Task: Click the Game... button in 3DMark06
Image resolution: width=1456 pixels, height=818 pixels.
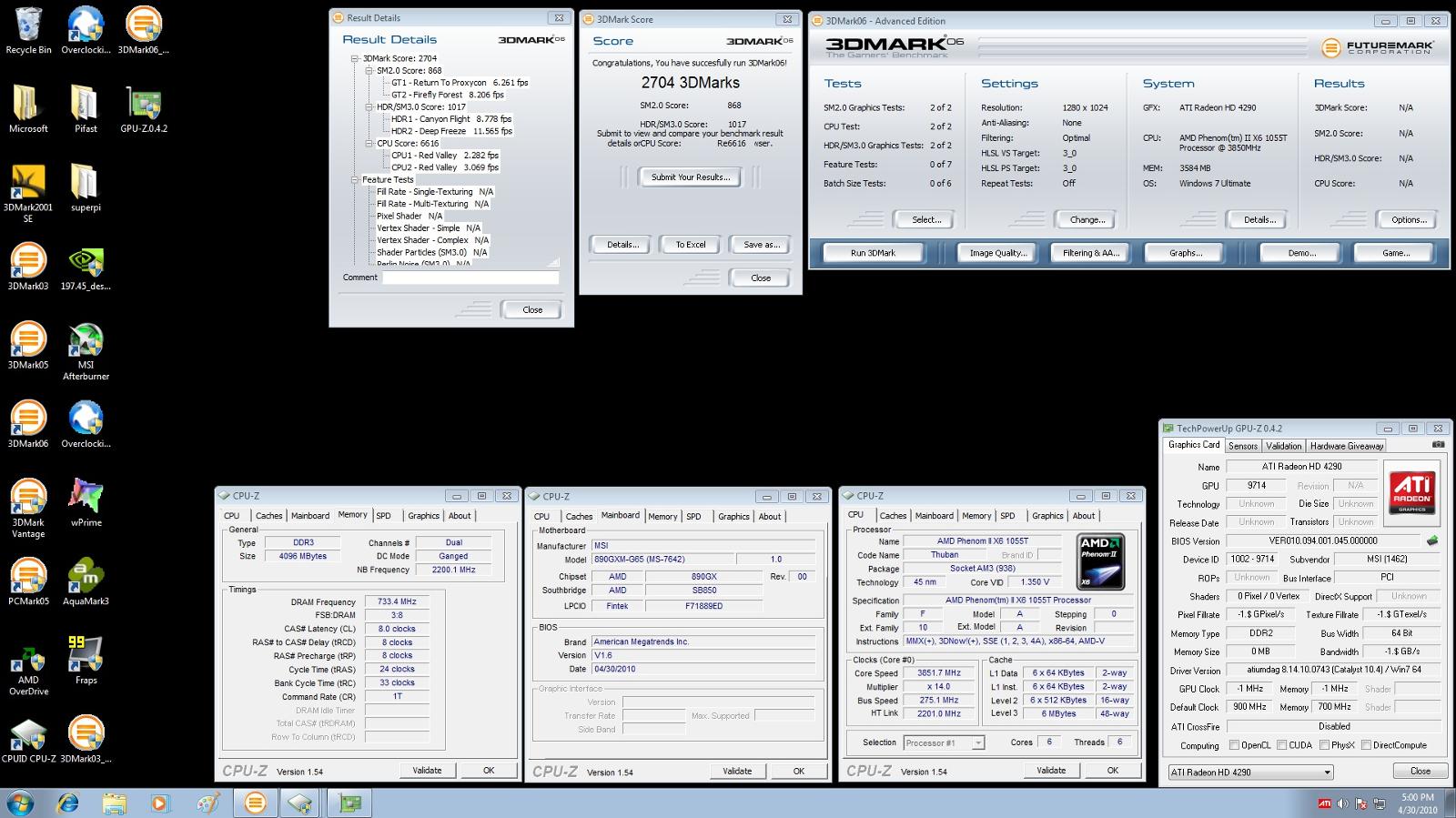Action: 1395,253
